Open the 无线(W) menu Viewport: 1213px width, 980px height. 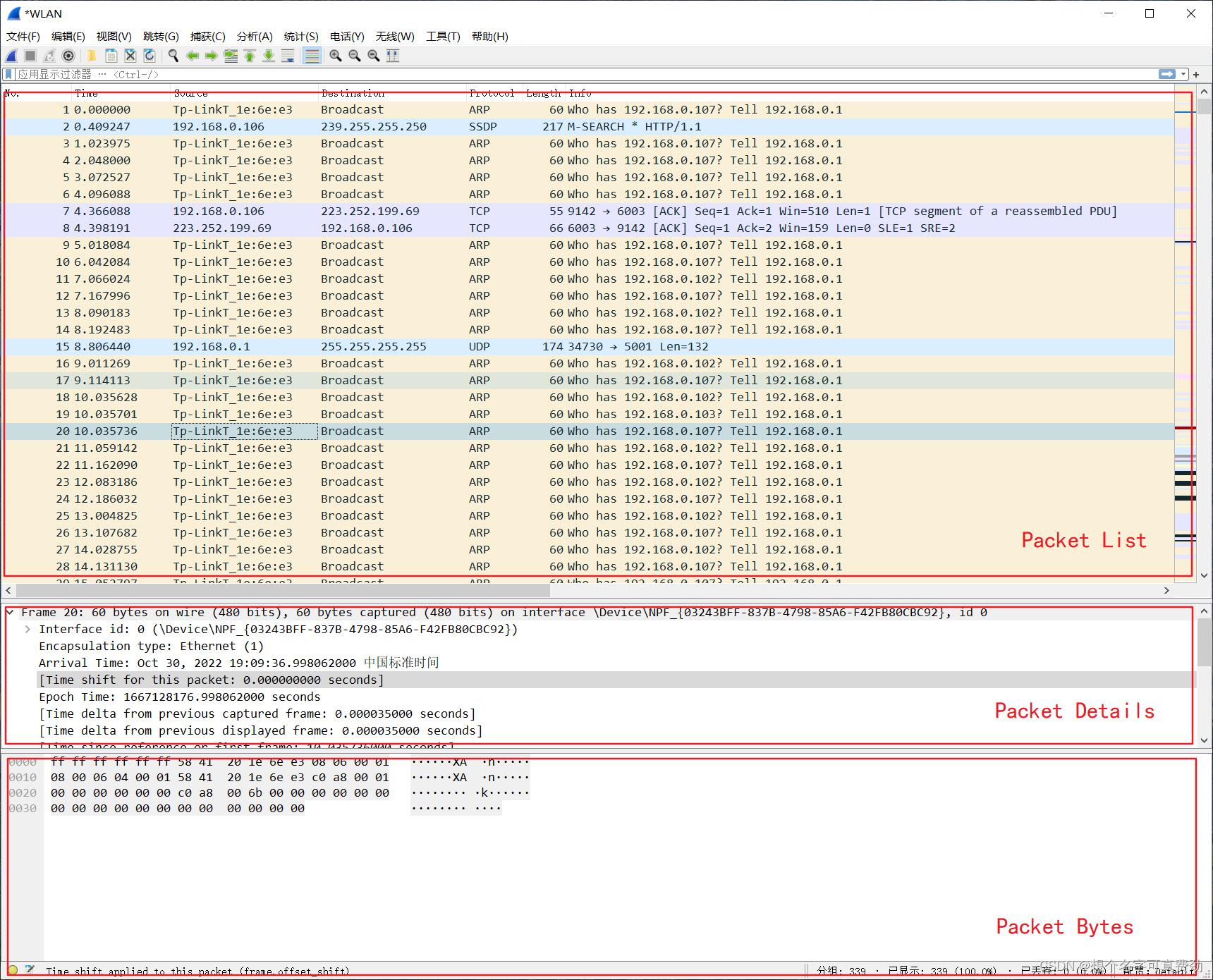(x=395, y=37)
